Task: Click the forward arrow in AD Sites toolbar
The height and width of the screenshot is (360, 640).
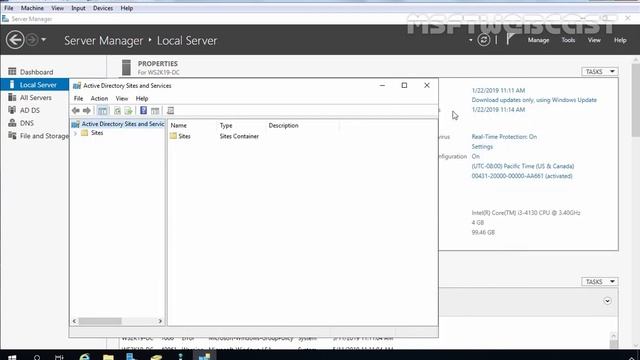Action: [87, 111]
